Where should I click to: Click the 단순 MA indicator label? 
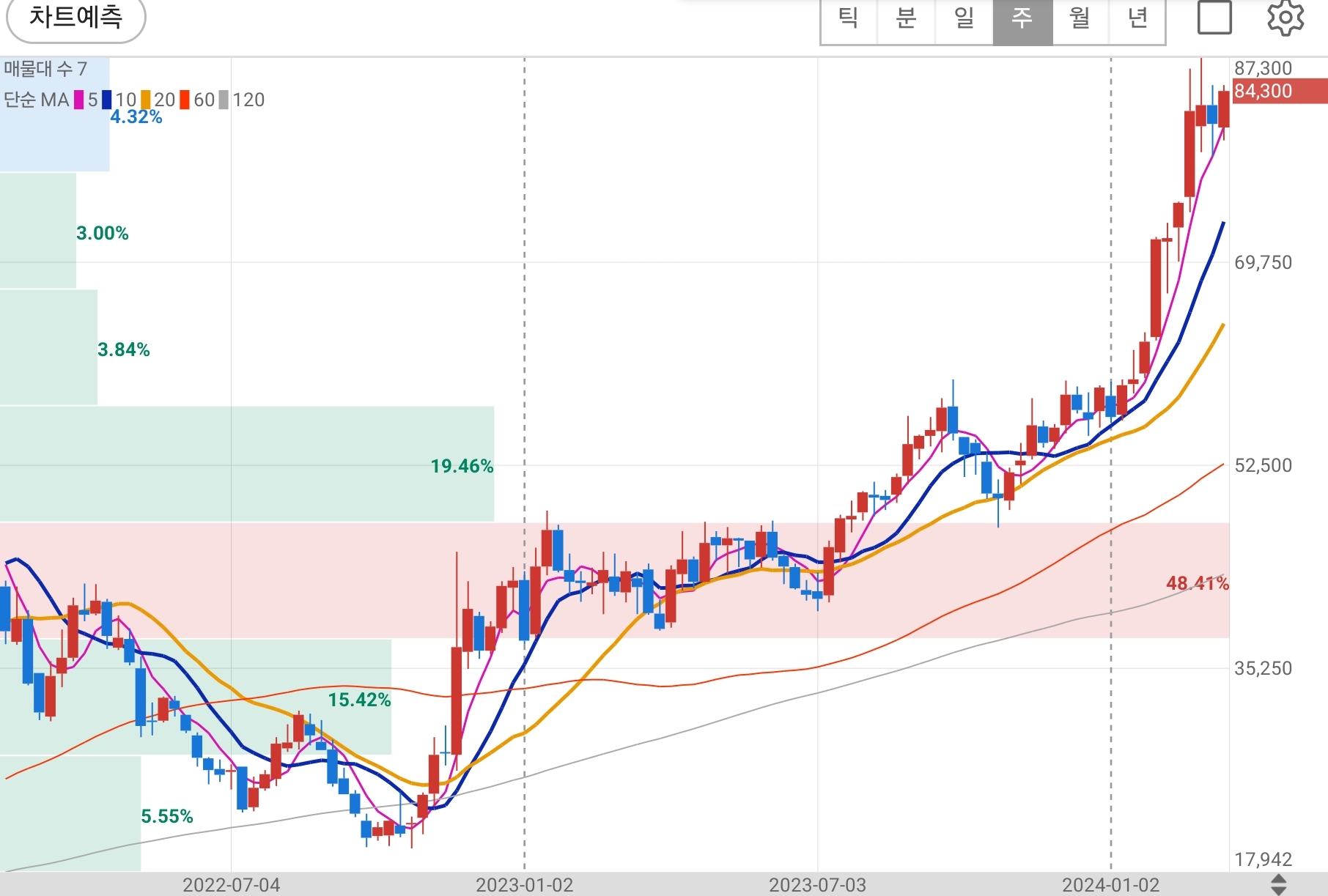37,100
